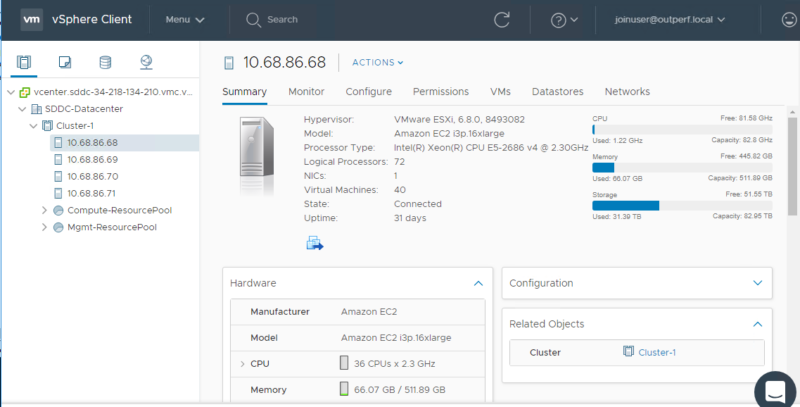Click the Memory usage bar

pos(682,168)
